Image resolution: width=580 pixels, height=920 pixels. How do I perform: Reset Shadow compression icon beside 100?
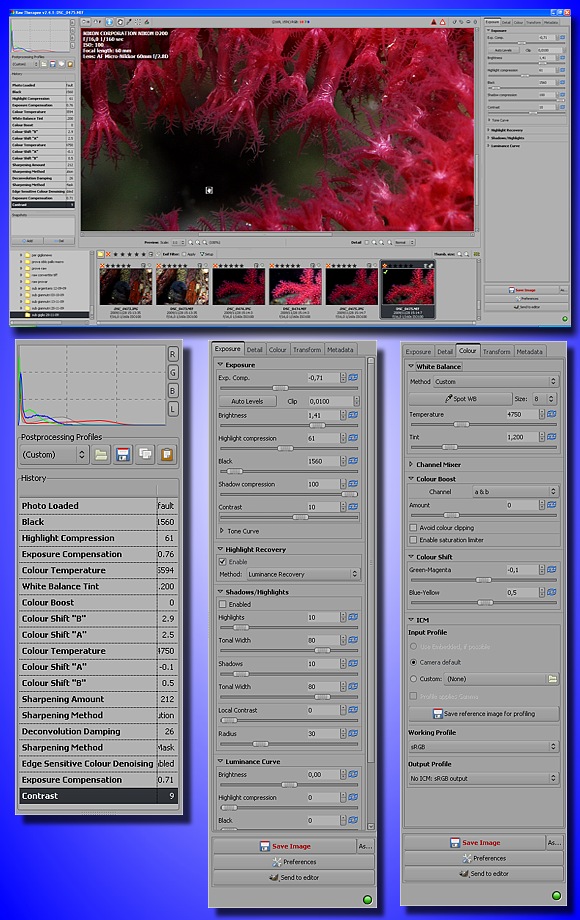click(x=353, y=484)
